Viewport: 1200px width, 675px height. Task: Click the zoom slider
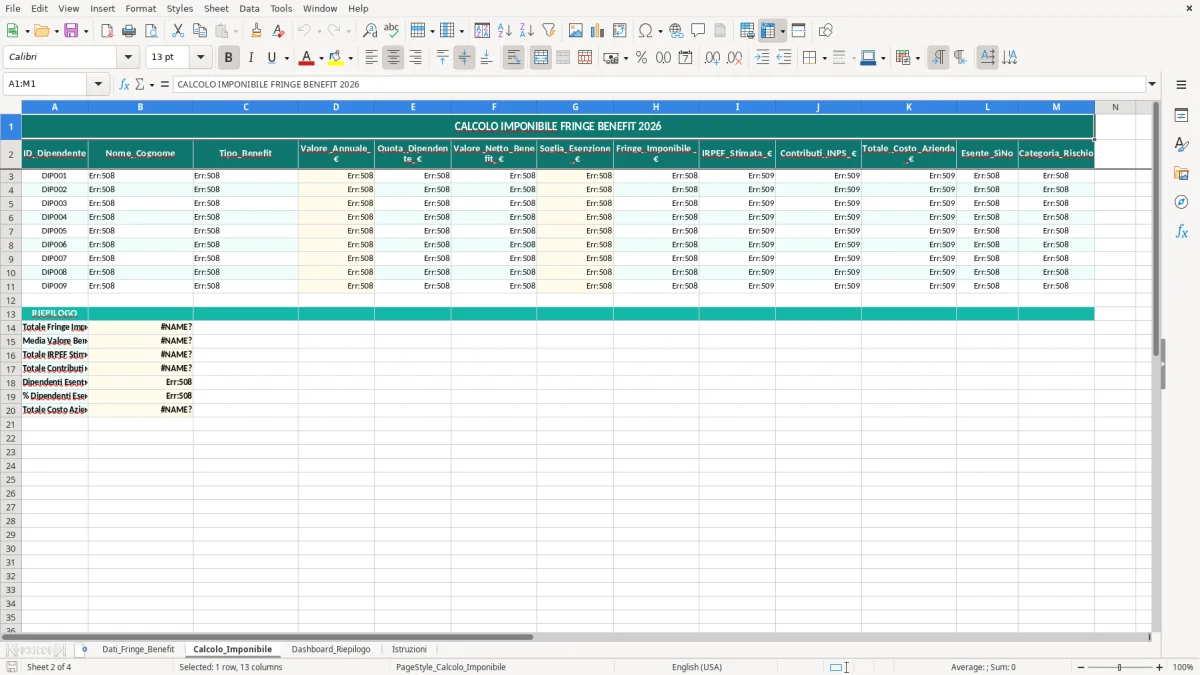tap(1119, 667)
